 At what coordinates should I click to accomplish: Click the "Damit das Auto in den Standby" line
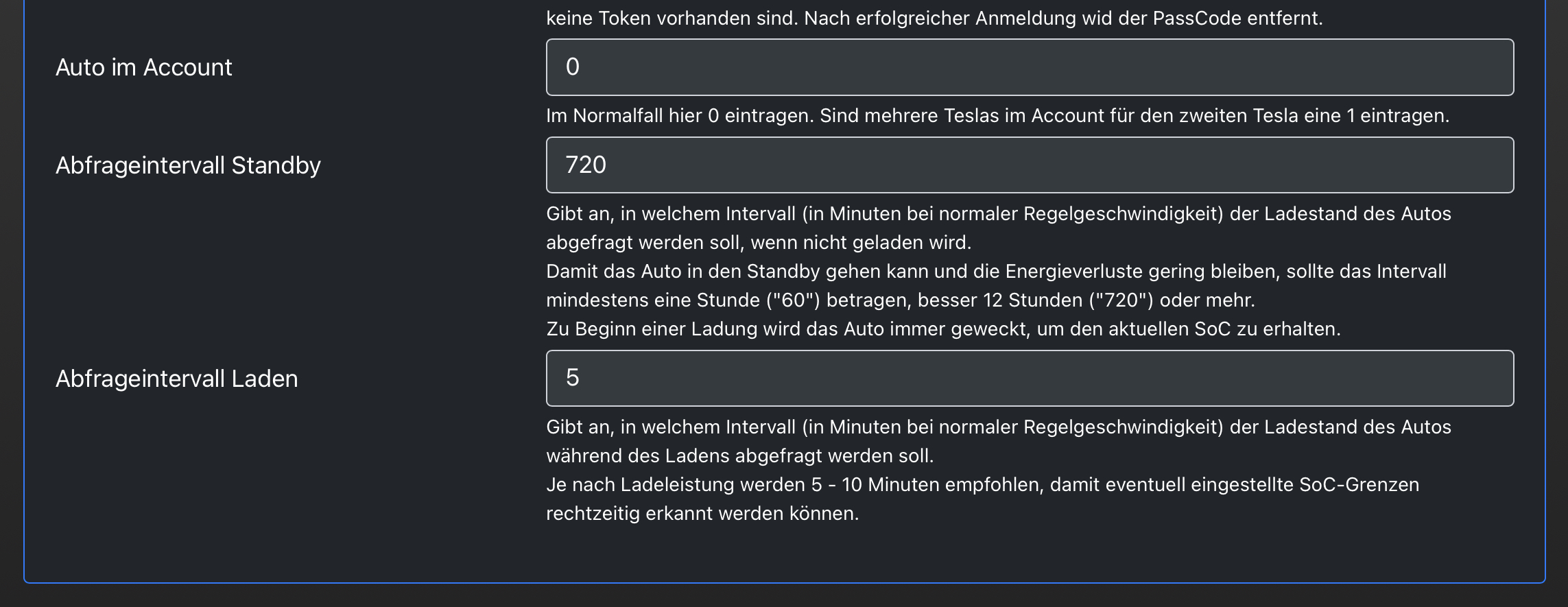click(x=996, y=272)
